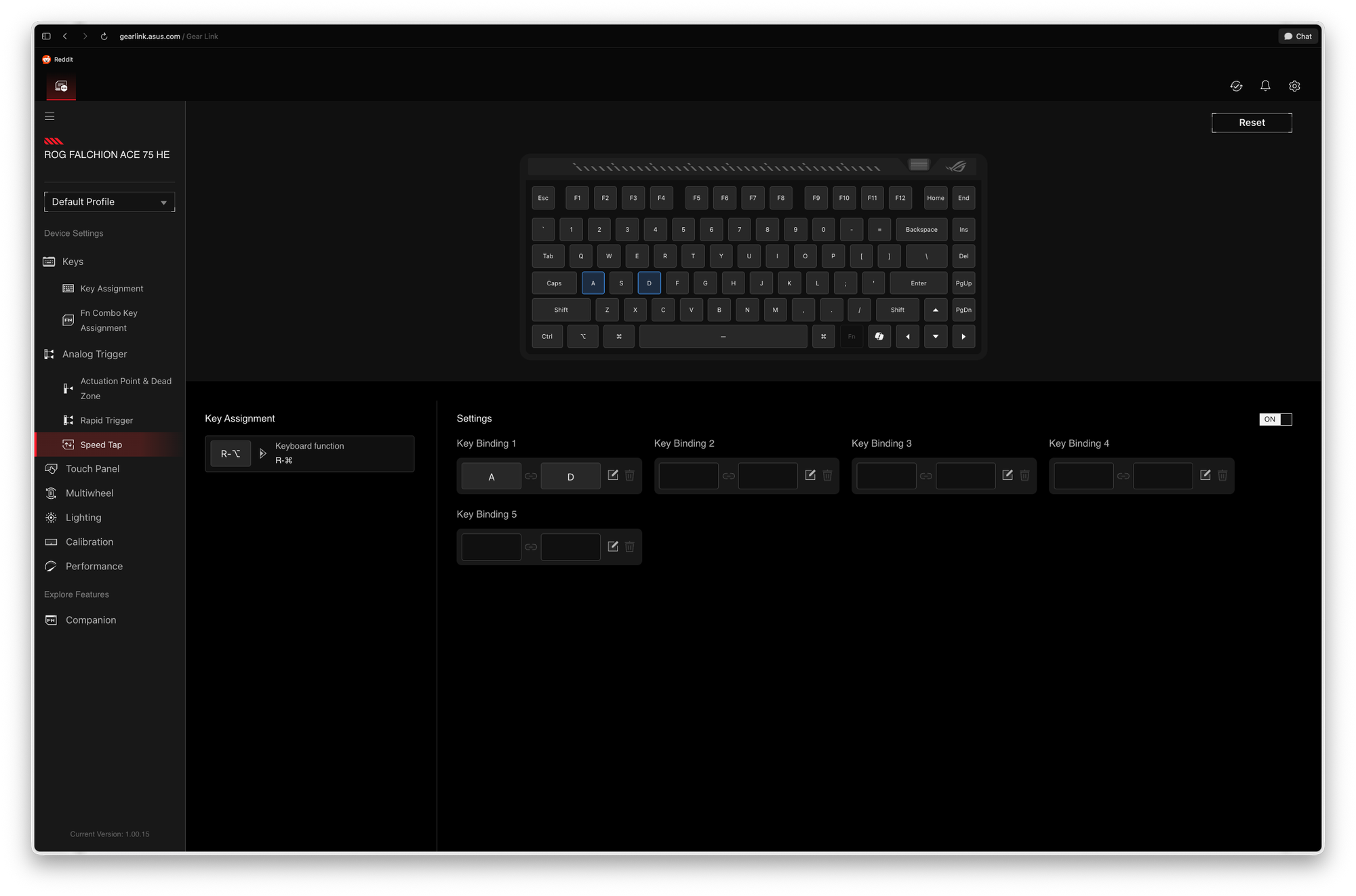Open the Default Profile dropdown

109,201
